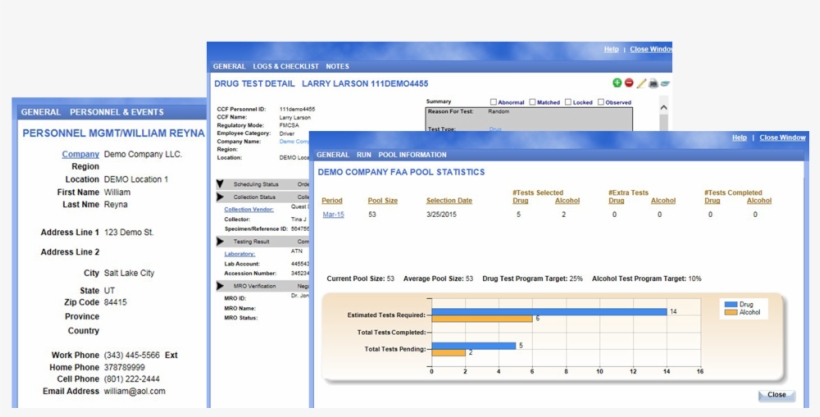Collapse the Scheduling Status section arrow
Screen dimensions: 820x417
[220, 184]
